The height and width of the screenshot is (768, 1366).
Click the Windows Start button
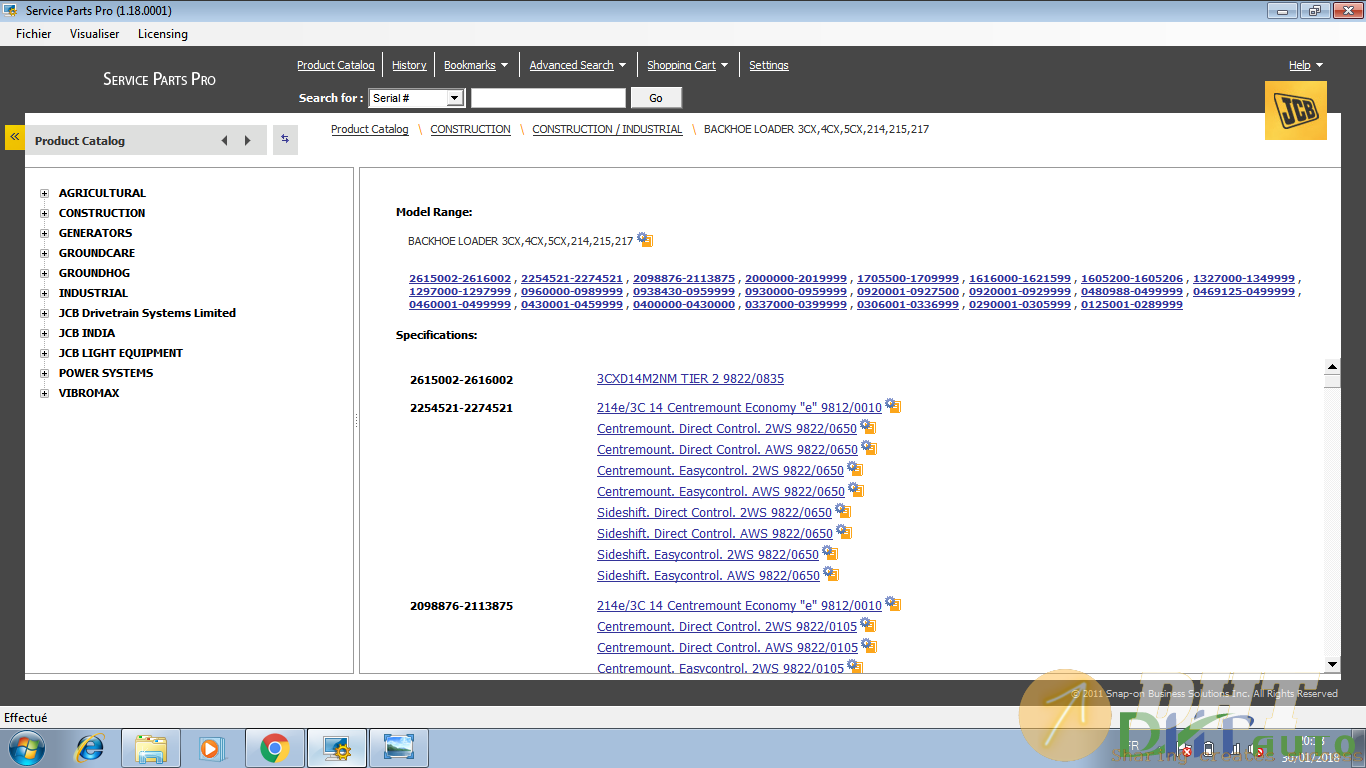click(27, 748)
